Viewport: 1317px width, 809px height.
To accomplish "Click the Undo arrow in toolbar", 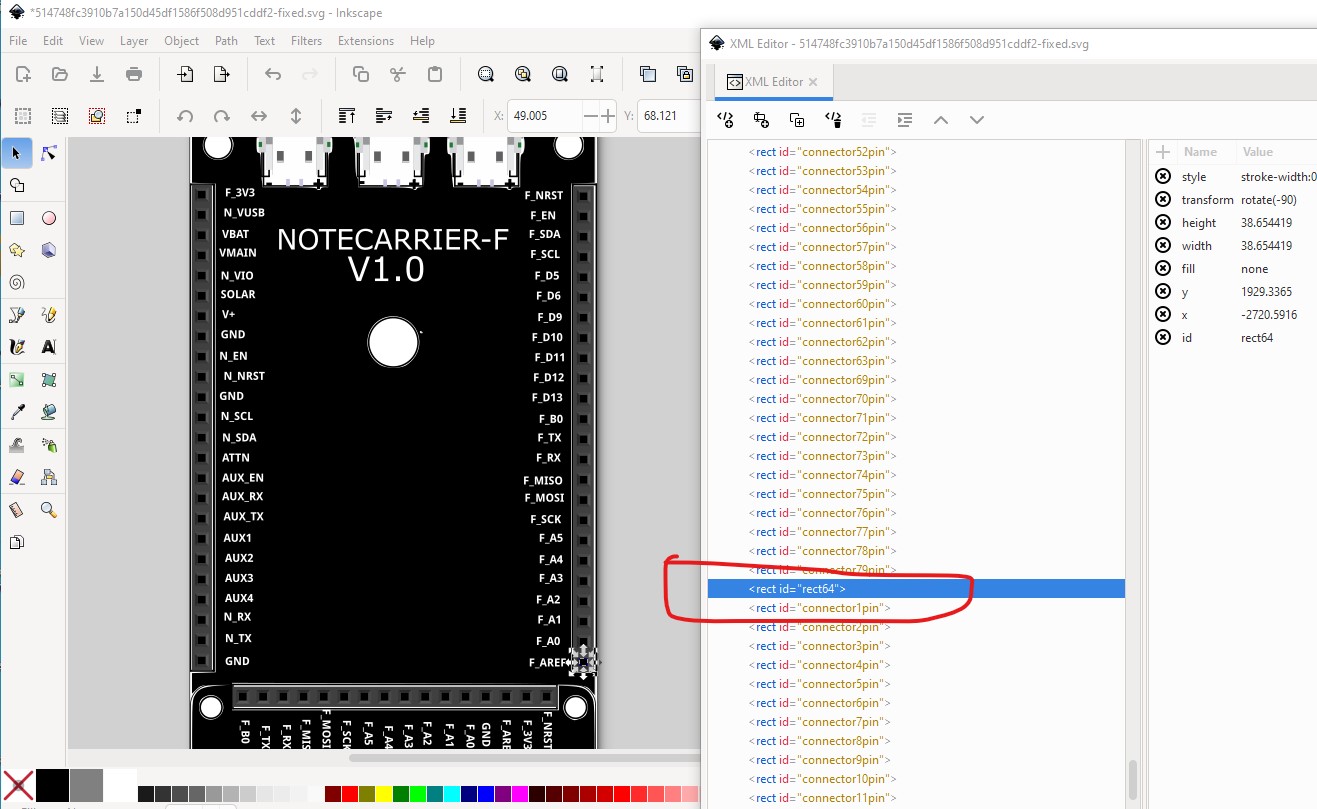I will point(273,74).
